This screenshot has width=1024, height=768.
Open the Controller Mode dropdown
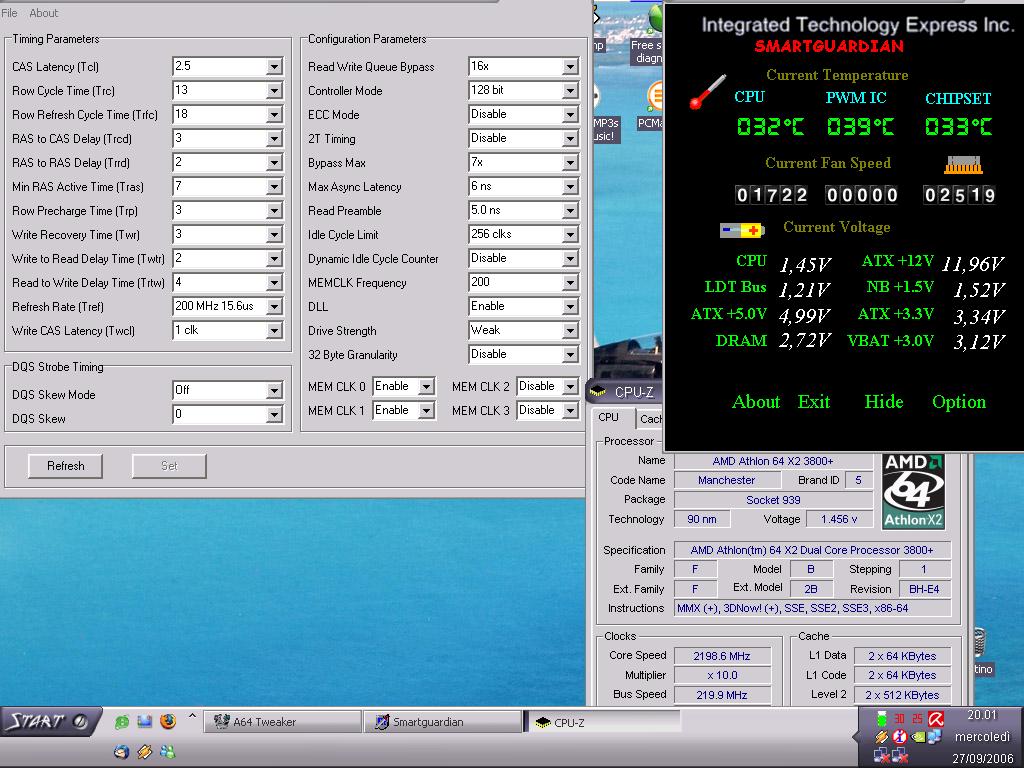[x=570, y=91]
